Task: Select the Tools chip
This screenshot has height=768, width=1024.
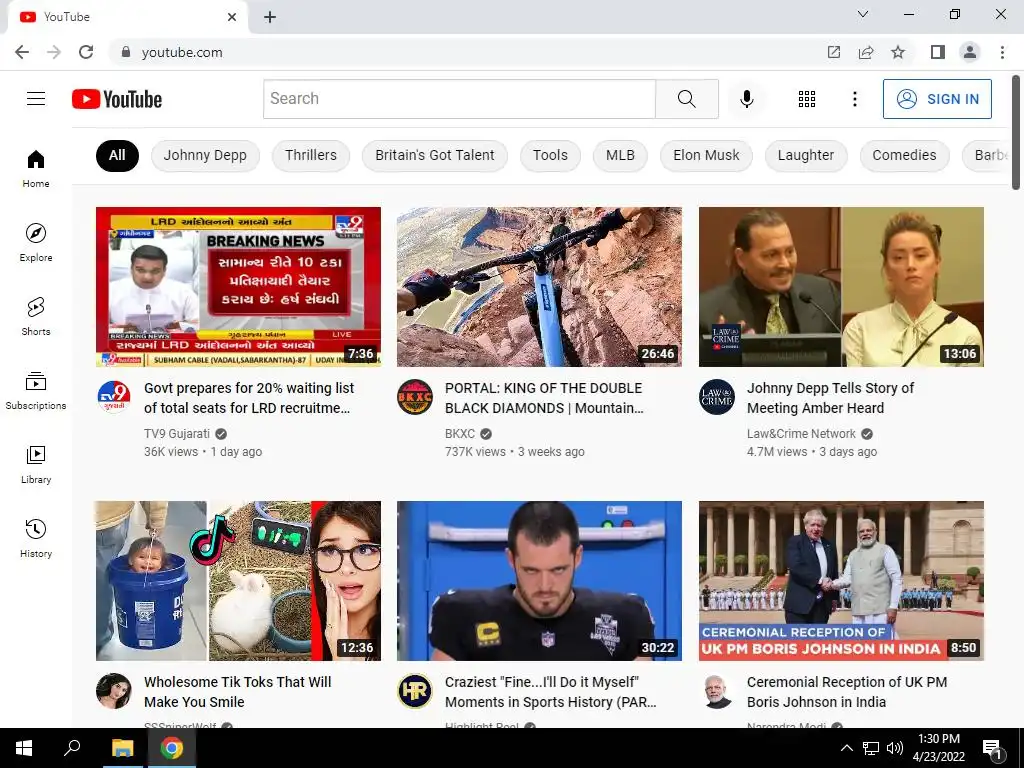Action: [x=551, y=155]
